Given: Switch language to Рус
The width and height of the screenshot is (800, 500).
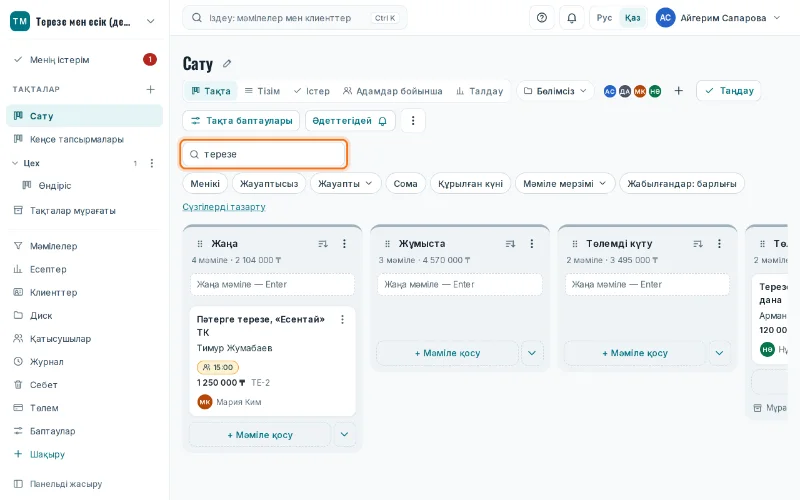Looking at the screenshot, I should pos(604,18).
